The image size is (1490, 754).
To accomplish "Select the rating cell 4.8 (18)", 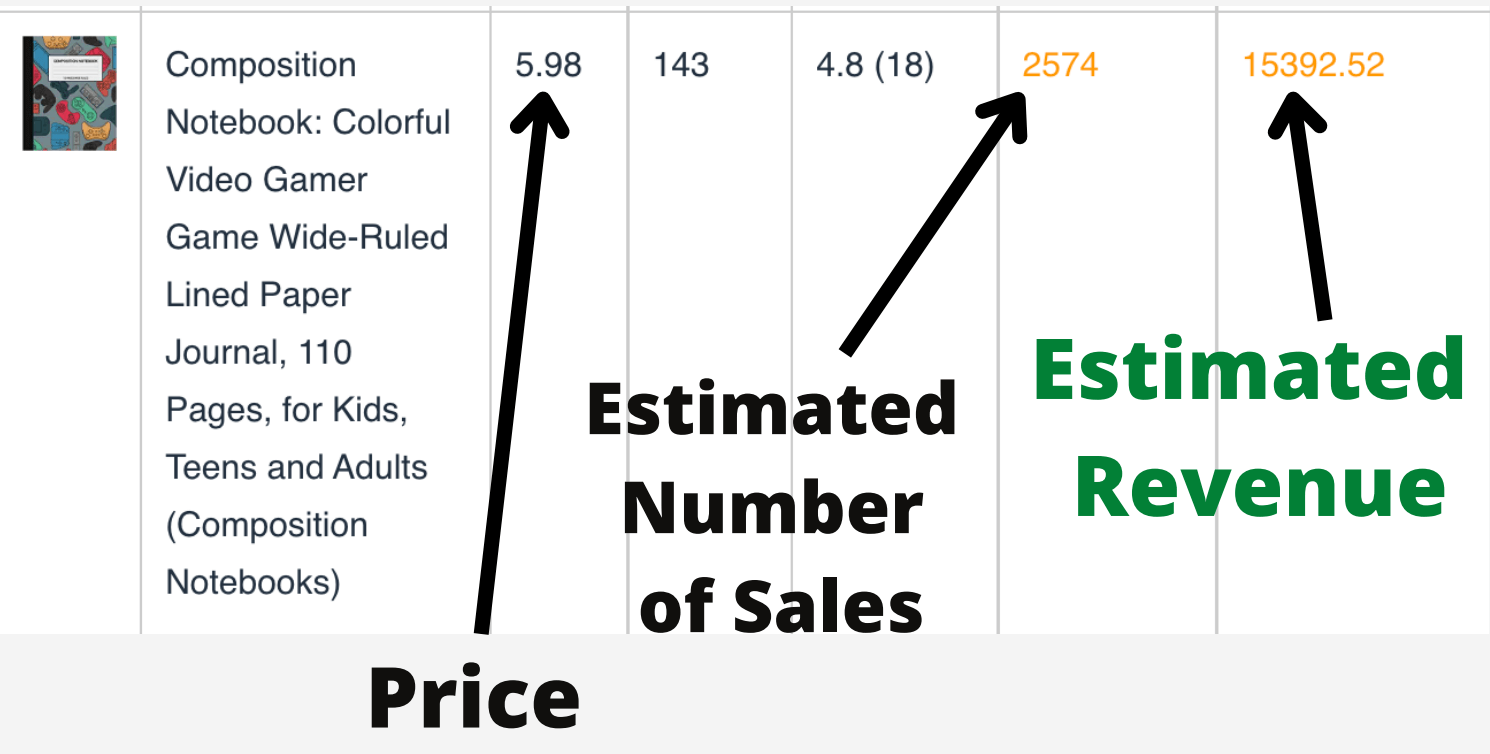I will (875, 65).
